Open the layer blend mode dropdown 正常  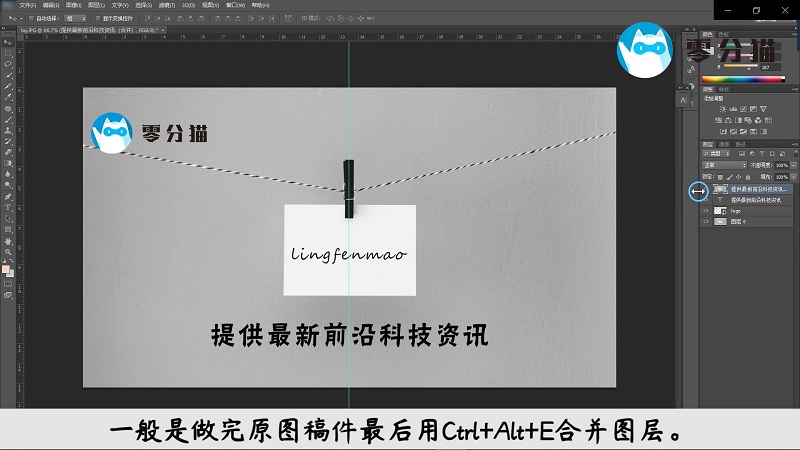click(x=722, y=165)
